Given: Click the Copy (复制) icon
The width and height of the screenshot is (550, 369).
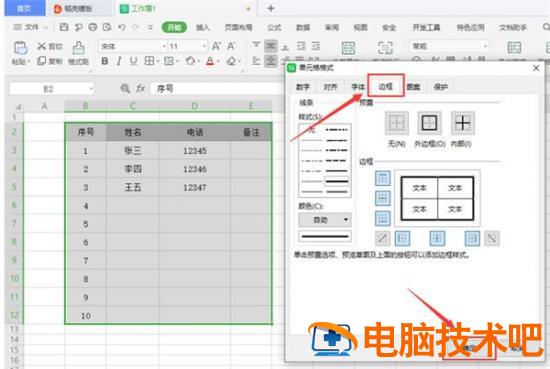Looking at the screenshot, I should pyautogui.click(x=41, y=61).
